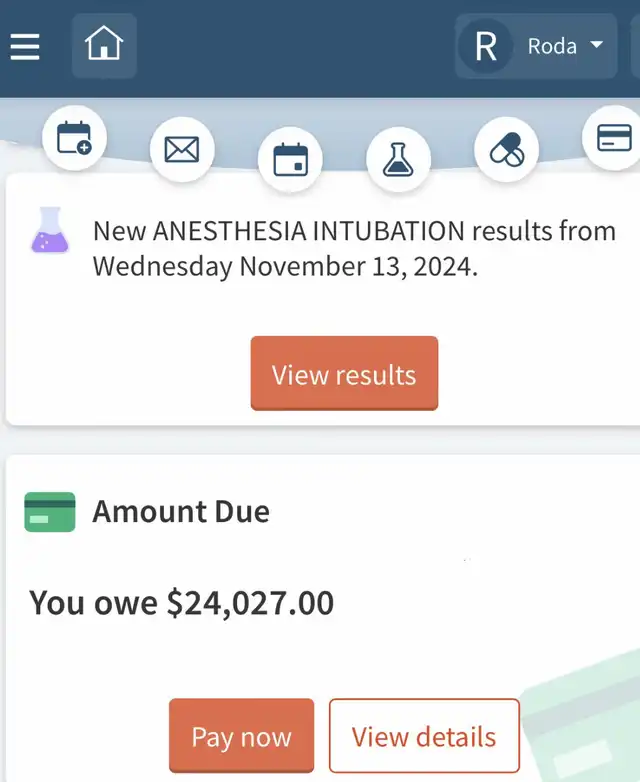Click the Pay now button
Screen dimensions: 640x782
241,736
